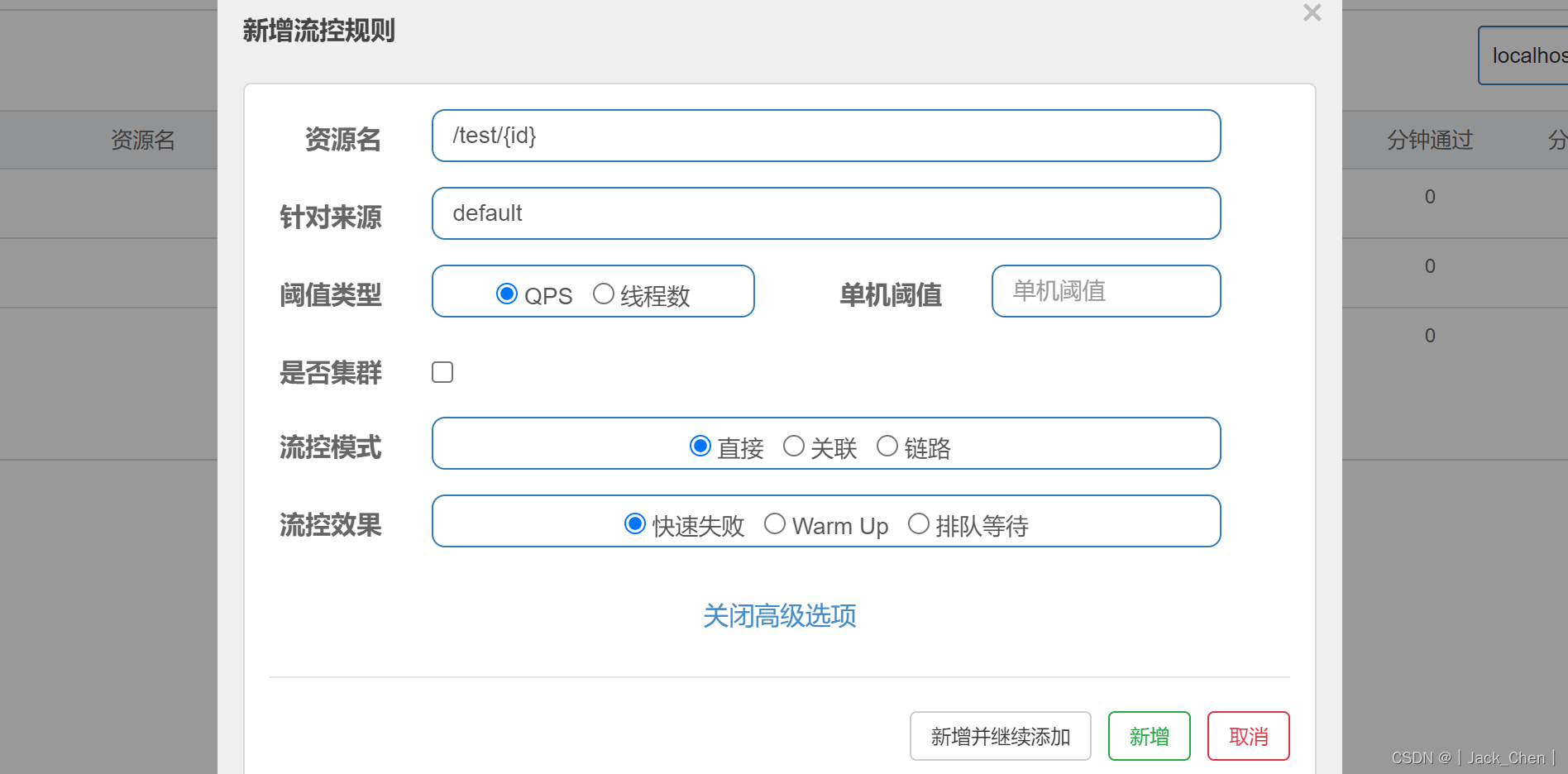
Task: Click the 关闭高级选项 link
Action: [x=778, y=616]
